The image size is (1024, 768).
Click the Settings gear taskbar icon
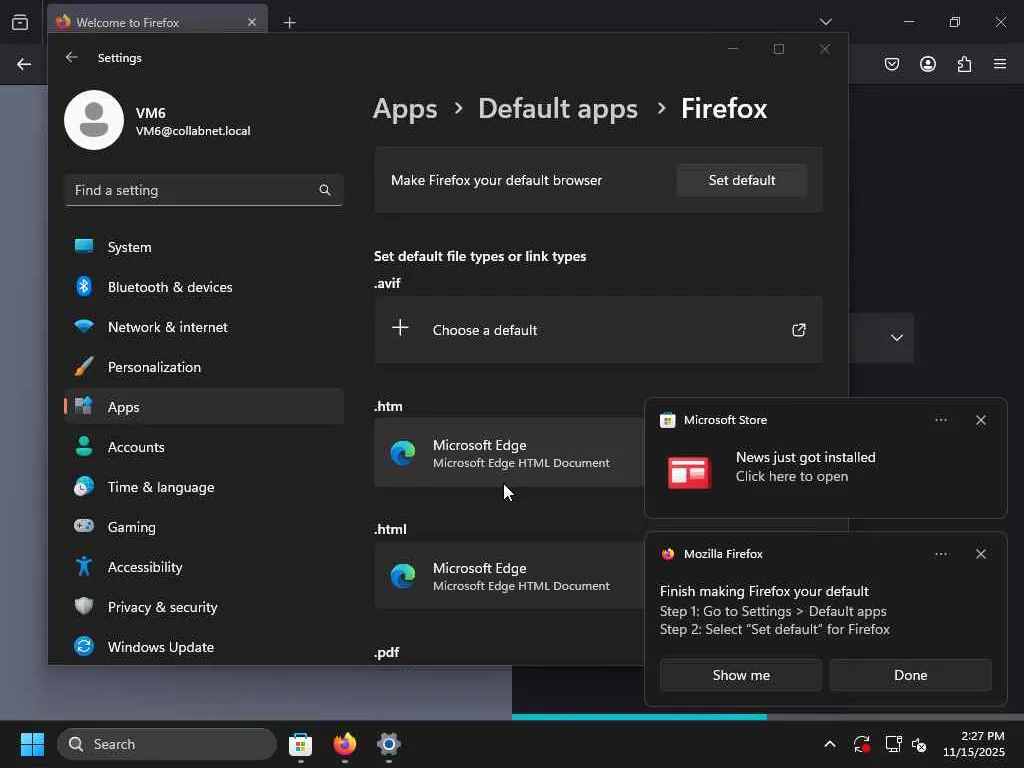[389, 744]
